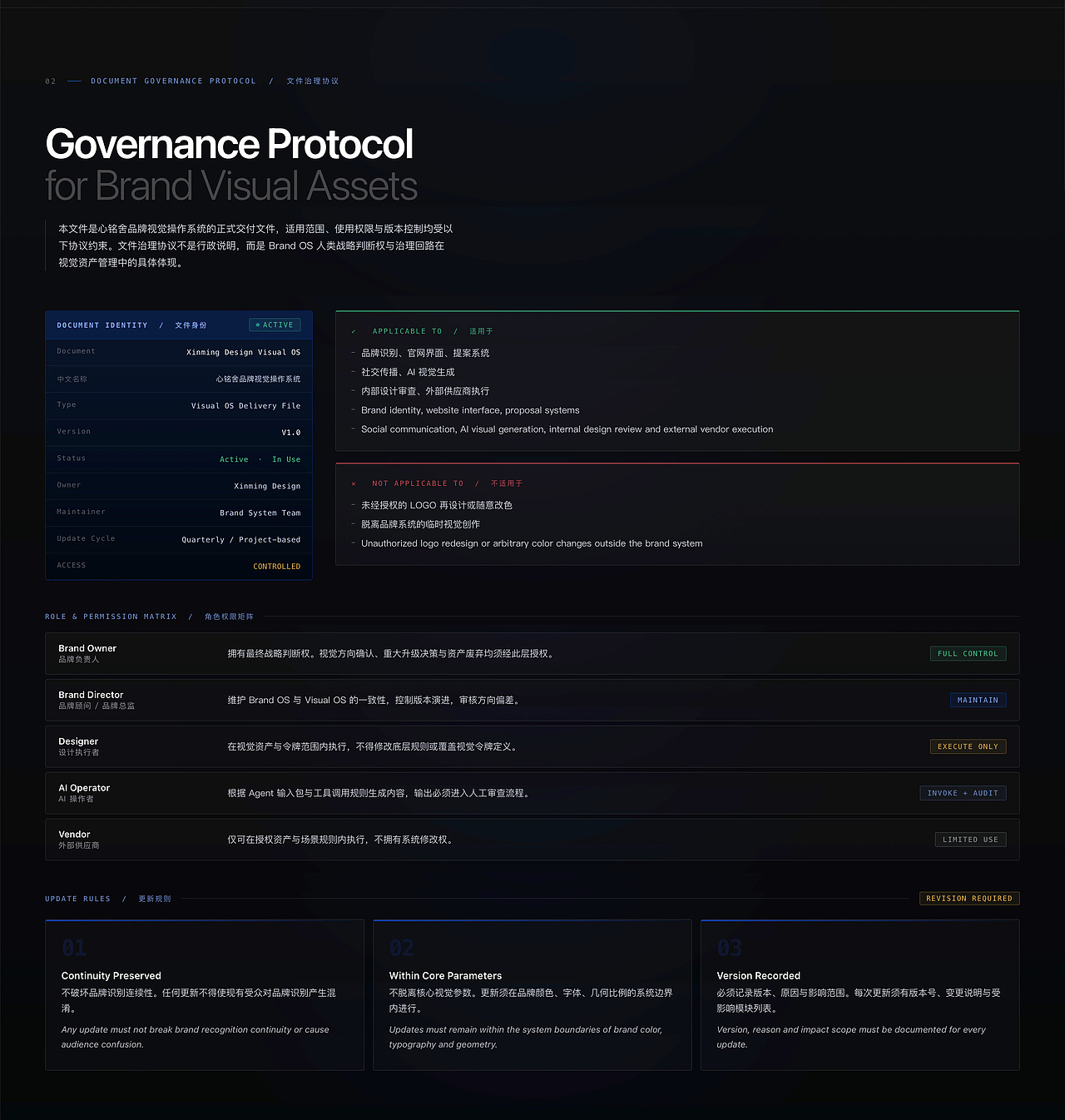This screenshot has width=1065, height=1120.
Task: Click the 'Version, reason and impact scope' text
Action: pyautogui.click(x=851, y=1038)
